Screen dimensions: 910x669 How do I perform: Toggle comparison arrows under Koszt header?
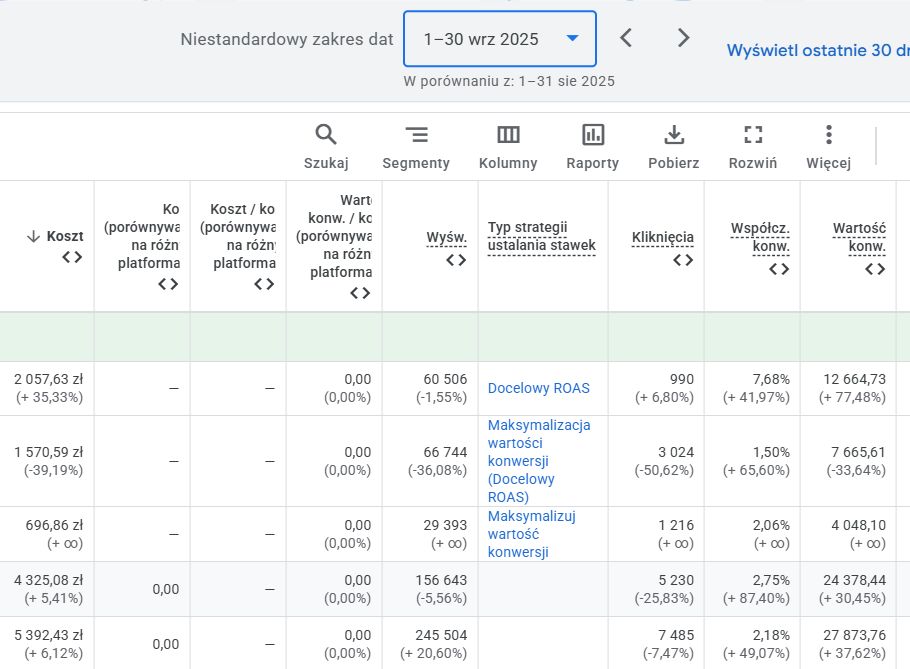[x=72, y=257]
